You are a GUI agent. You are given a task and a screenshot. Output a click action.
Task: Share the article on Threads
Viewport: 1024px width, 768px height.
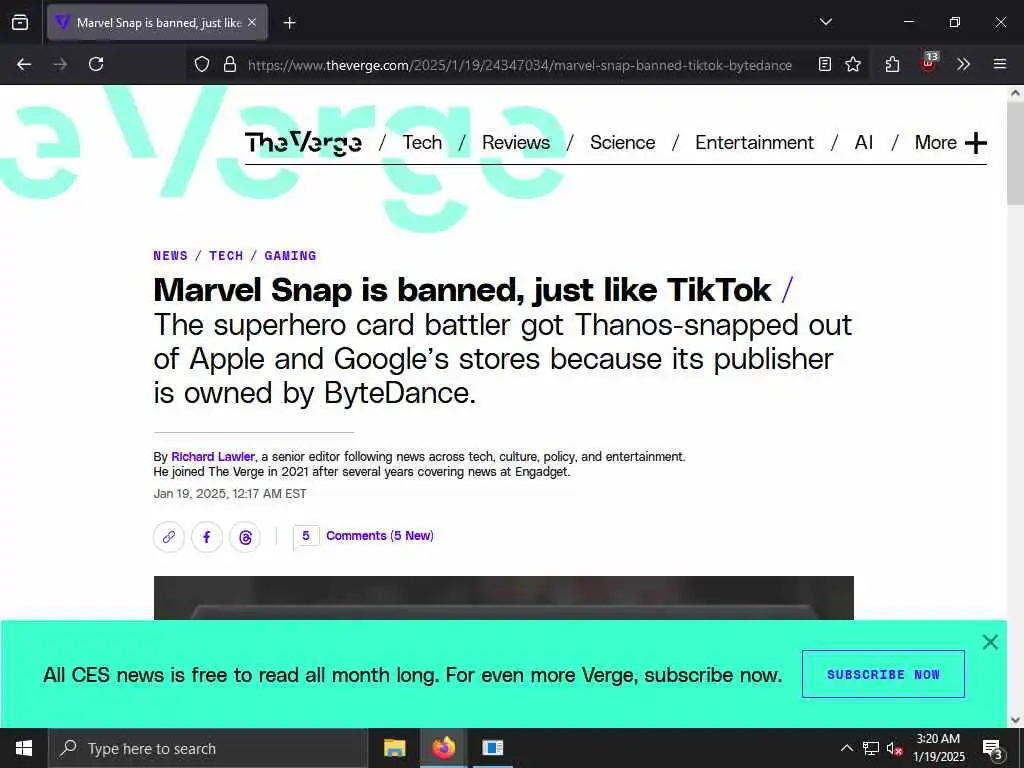(245, 537)
